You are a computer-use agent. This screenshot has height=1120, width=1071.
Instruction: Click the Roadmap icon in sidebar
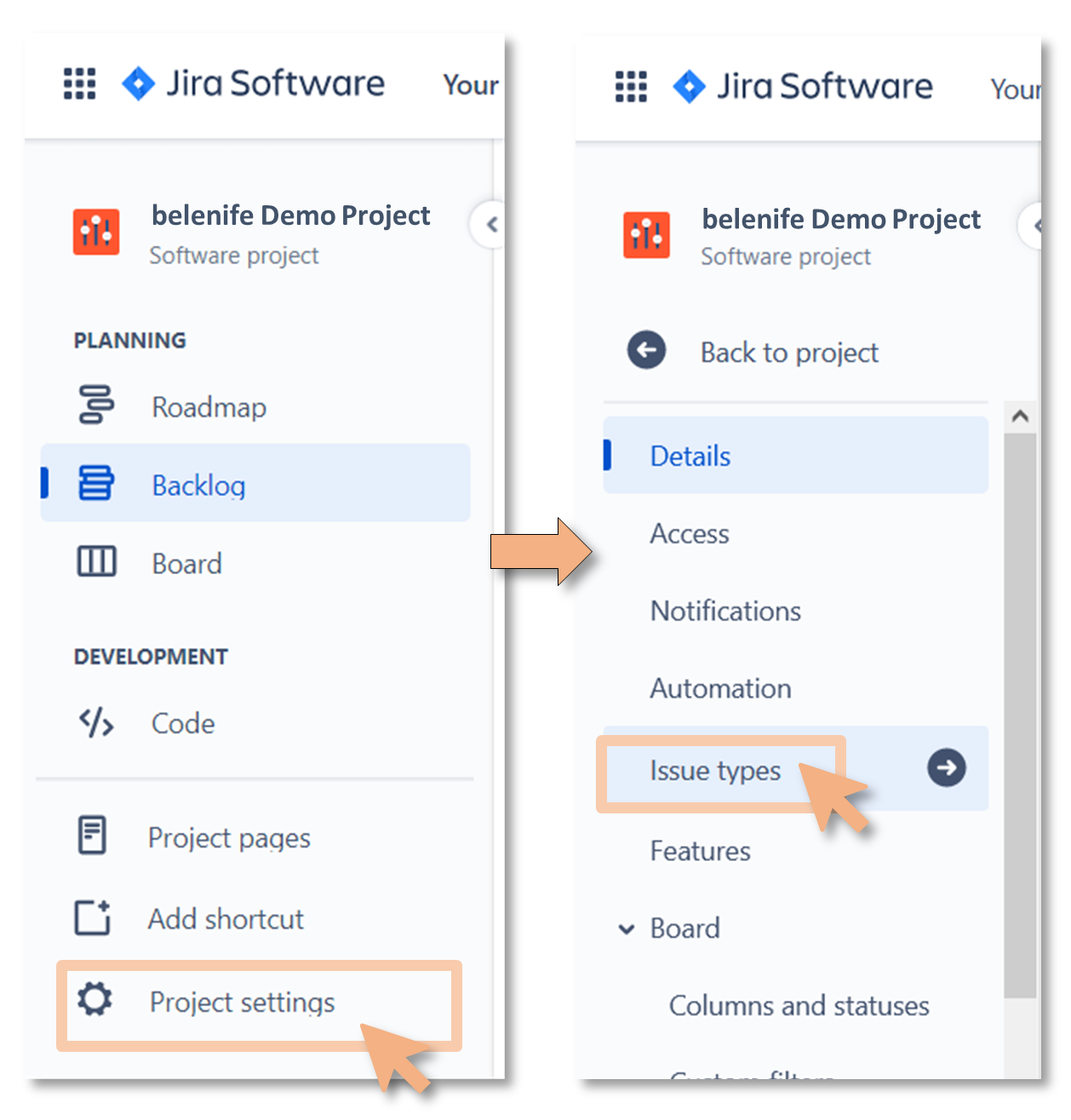click(x=96, y=405)
